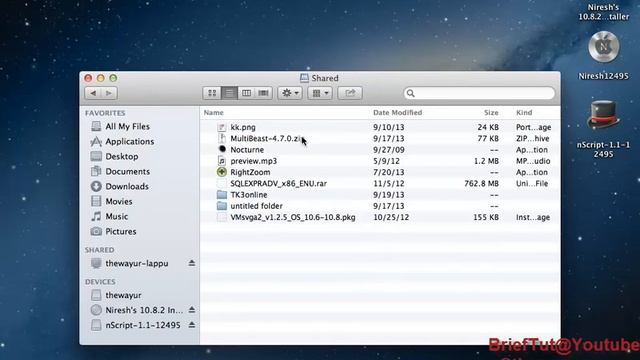Click the 10/25/12 date cell
The image size is (640, 360).
pyautogui.click(x=391, y=218)
